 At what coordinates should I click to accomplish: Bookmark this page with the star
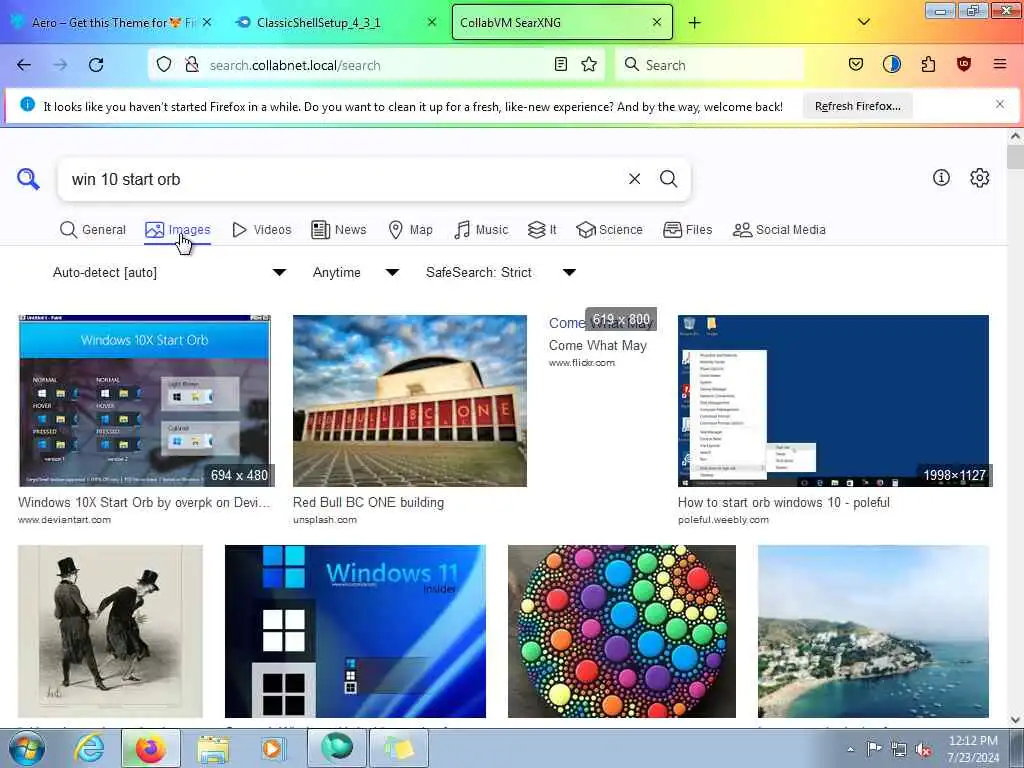(589, 65)
